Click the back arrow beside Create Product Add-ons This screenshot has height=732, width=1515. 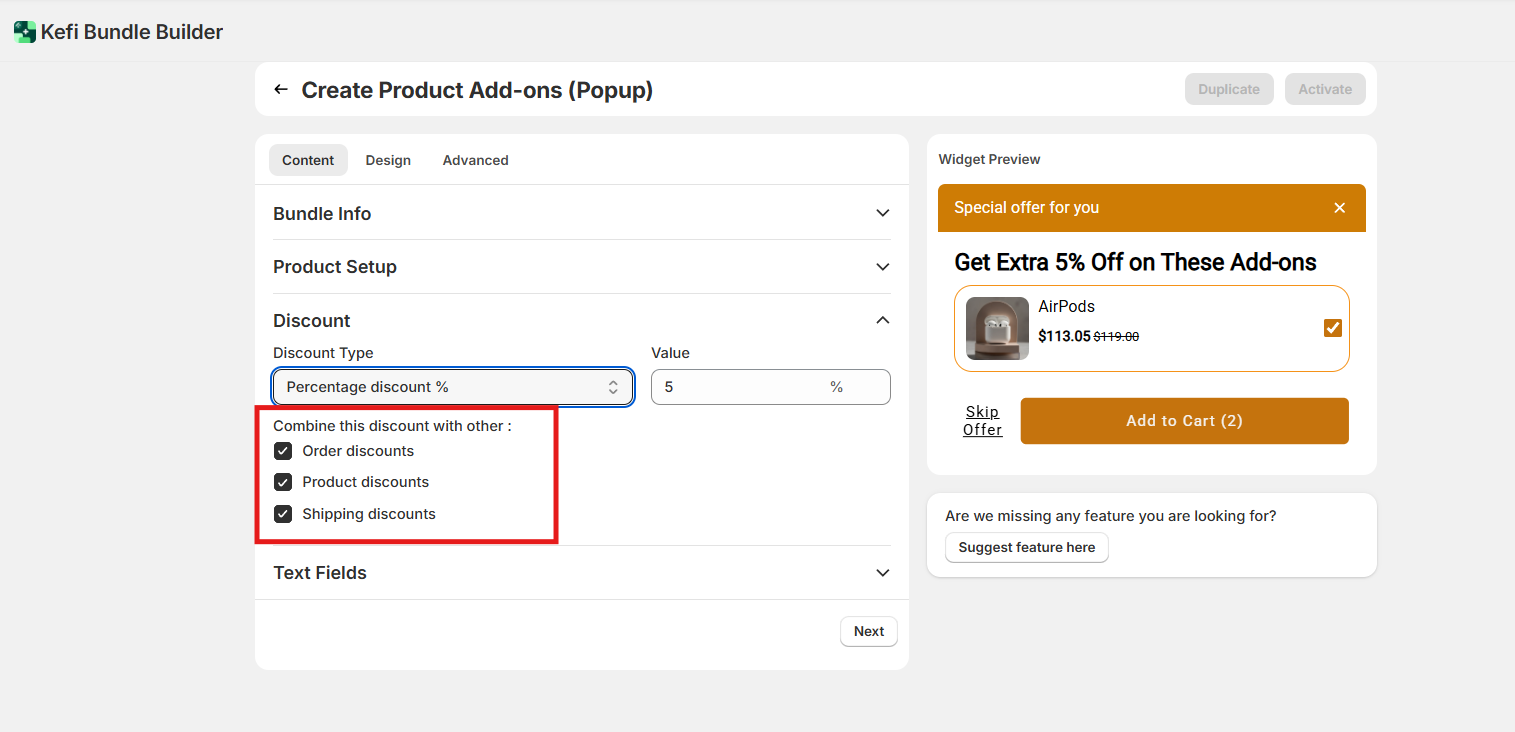281,90
